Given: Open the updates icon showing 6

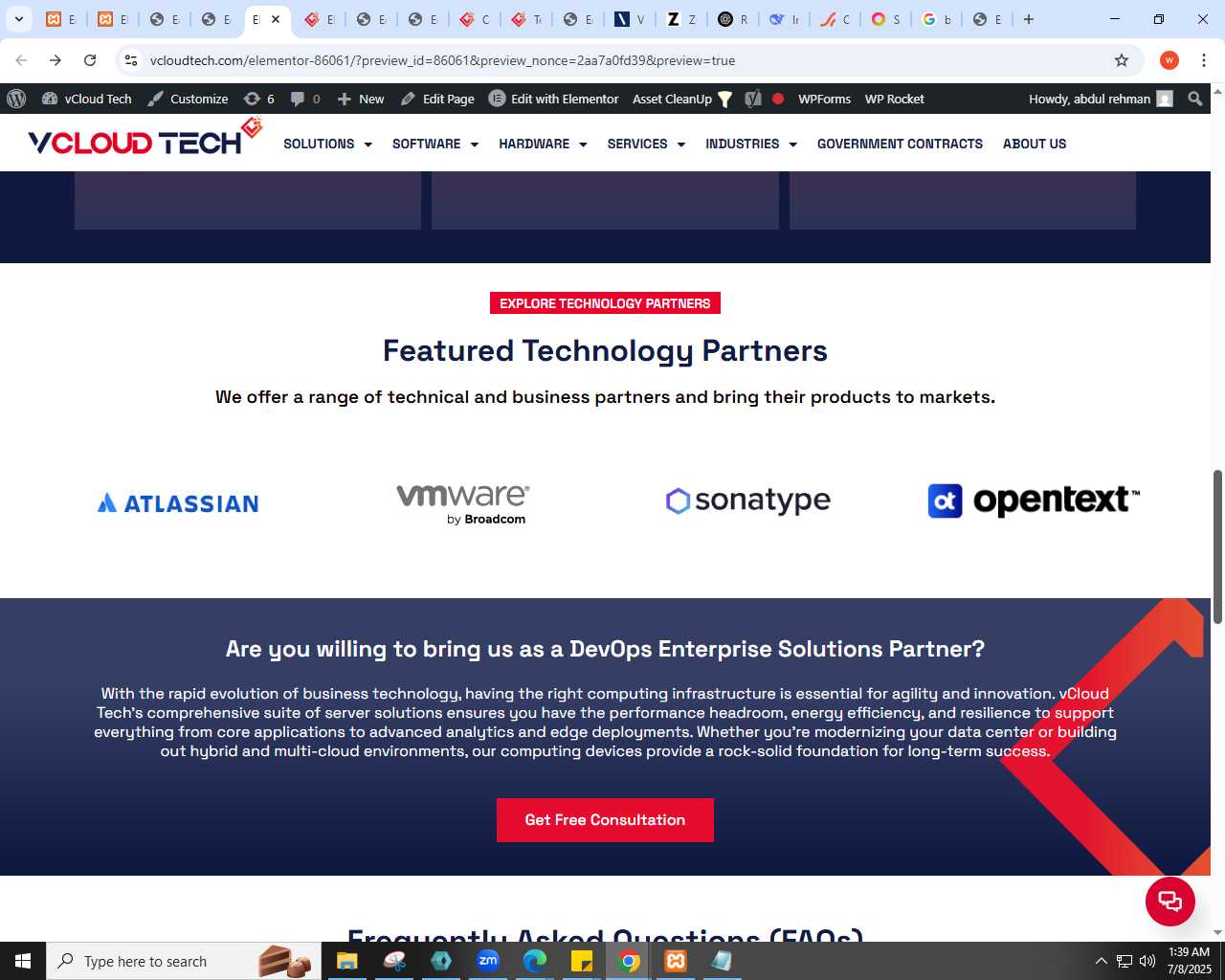Looking at the screenshot, I should pyautogui.click(x=259, y=99).
